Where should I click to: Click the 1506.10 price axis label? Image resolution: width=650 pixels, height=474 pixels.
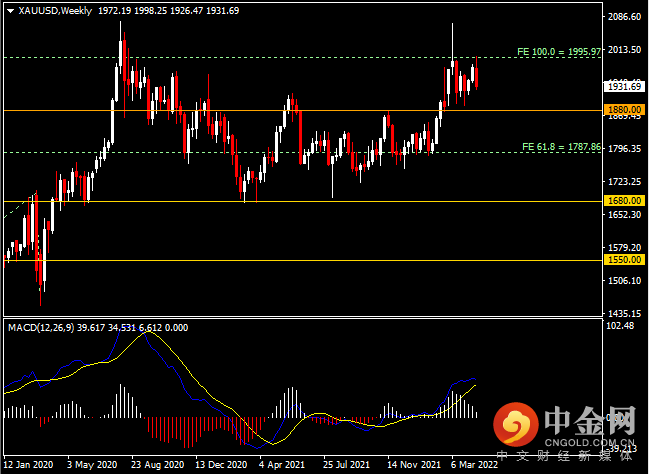(624, 281)
